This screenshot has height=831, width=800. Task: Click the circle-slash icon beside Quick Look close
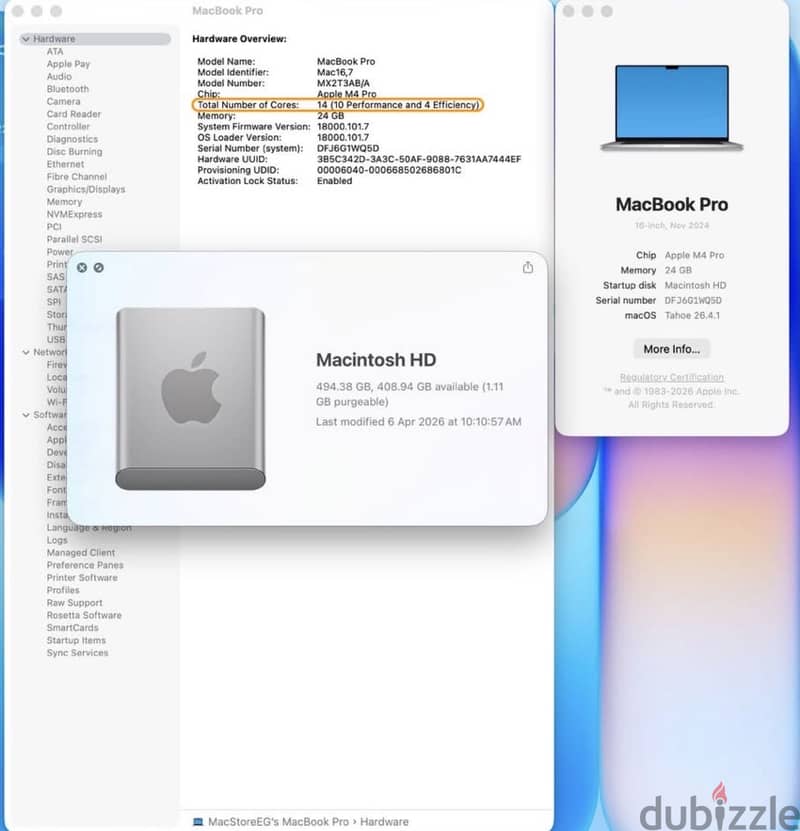(99, 268)
